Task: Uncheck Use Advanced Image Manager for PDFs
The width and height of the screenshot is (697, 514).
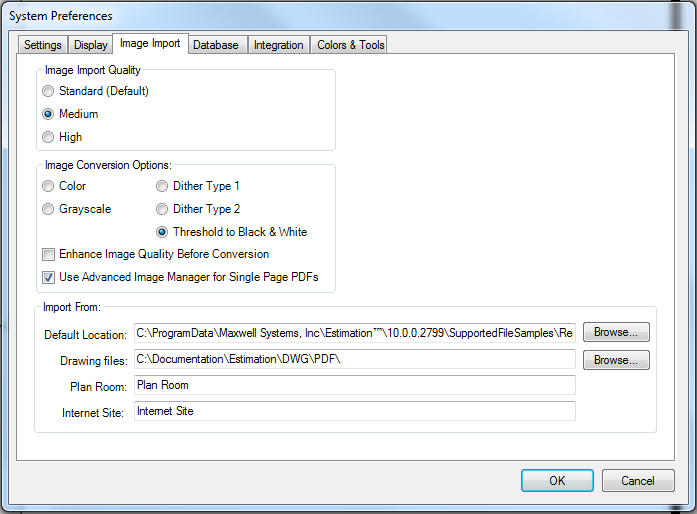Action: 49,277
